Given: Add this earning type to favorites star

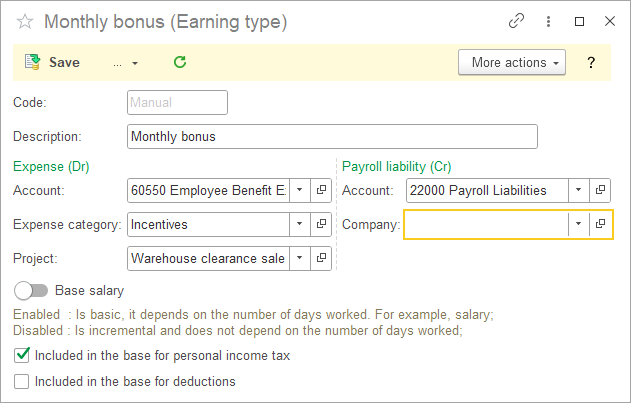Looking at the screenshot, I should 25,21.
